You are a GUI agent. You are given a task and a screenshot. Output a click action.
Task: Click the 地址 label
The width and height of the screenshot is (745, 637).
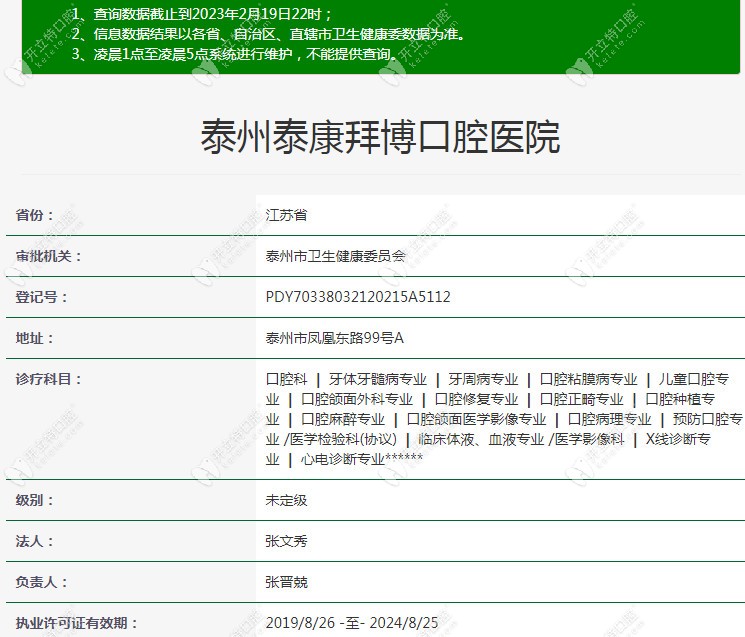point(35,338)
